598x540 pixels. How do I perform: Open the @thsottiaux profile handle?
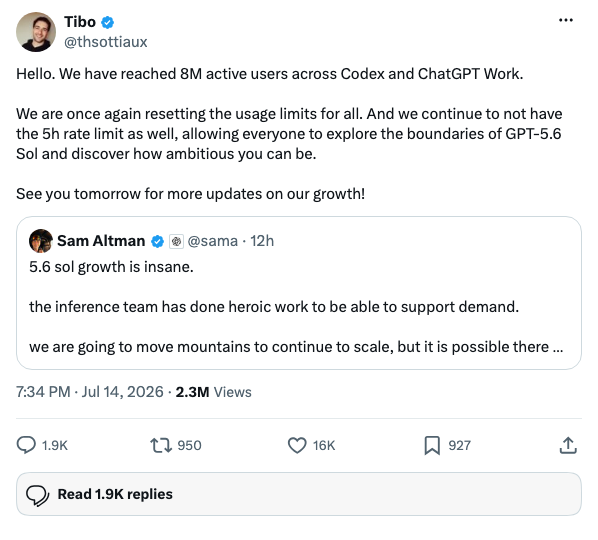tap(105, 42)
